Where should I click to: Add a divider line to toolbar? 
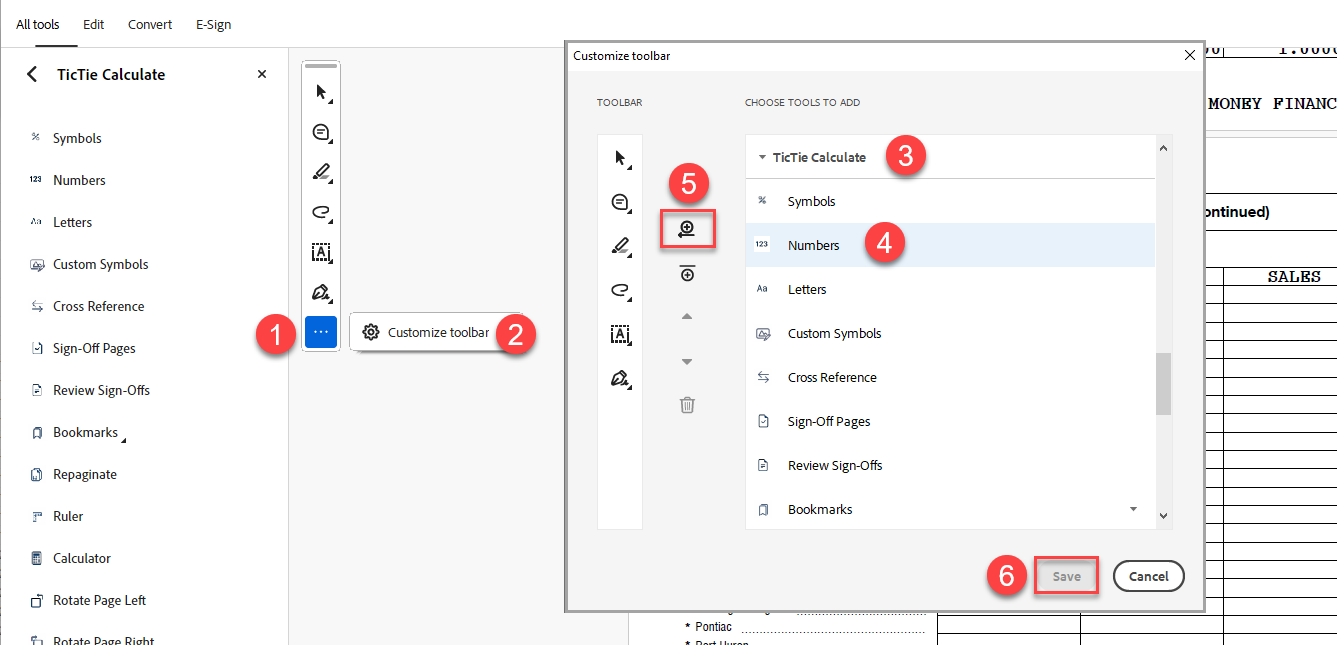point(687,273)
